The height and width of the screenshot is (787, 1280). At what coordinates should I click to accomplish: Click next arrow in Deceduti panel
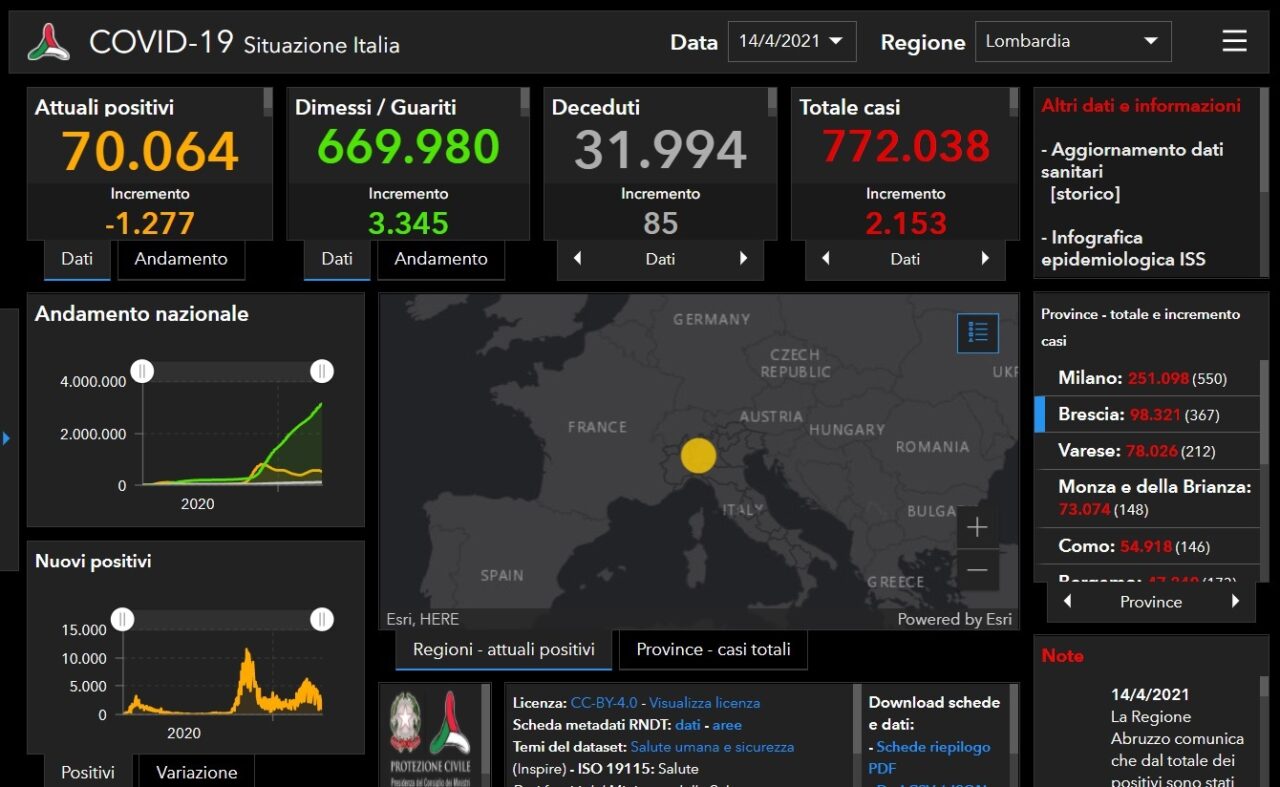(x=743, y=259)
